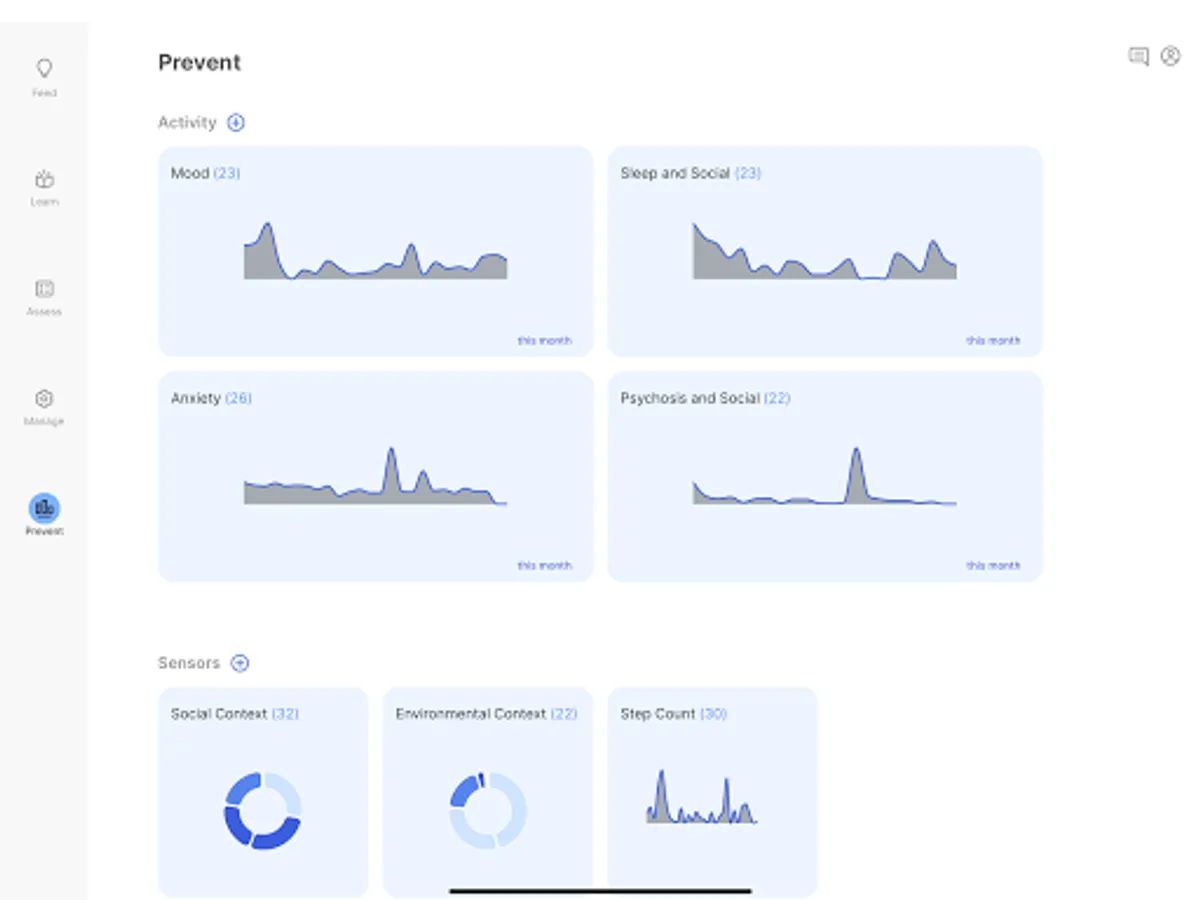Image resolution: width=1200 pixels, height=900 pixels.
Task: Click 'this month' in the Mood card
Action: pos(544,341)
